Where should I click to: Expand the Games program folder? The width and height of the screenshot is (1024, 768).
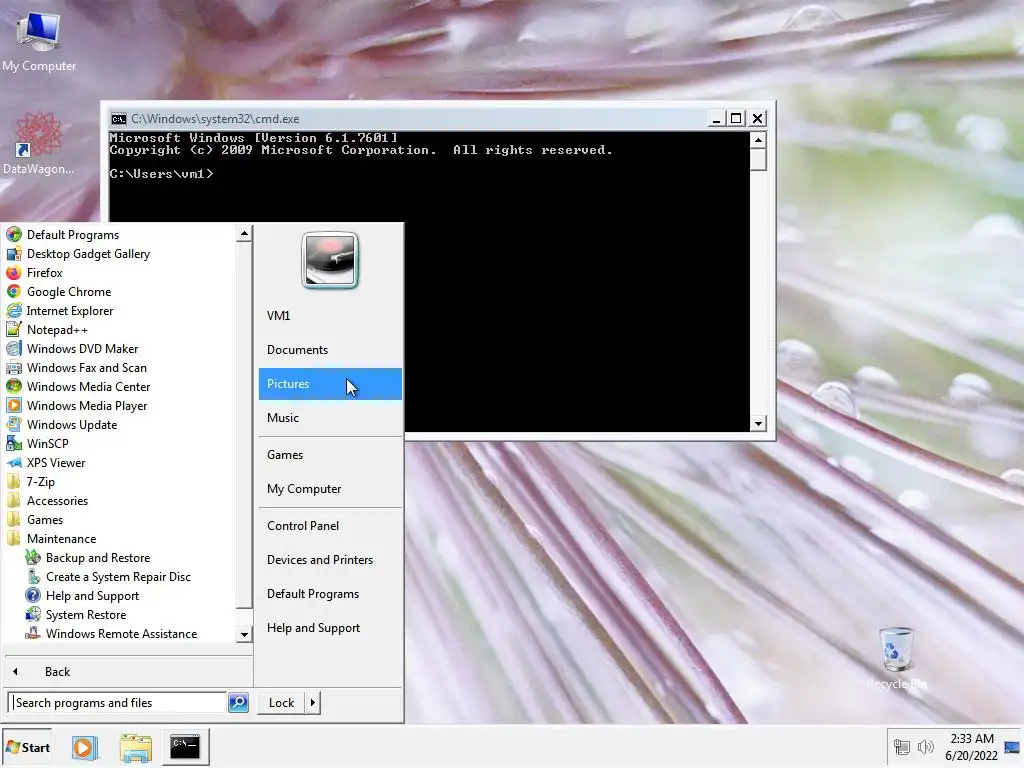[35, 519]
